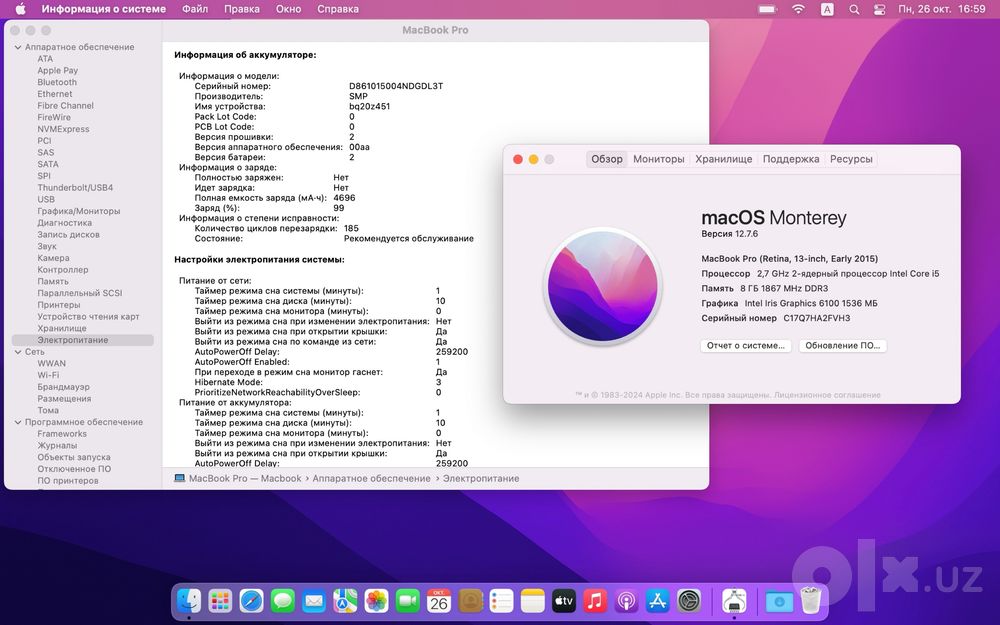Click the Отчет о системе button
Viewport: 1000px width, 625px height.
tap(746, 346)
